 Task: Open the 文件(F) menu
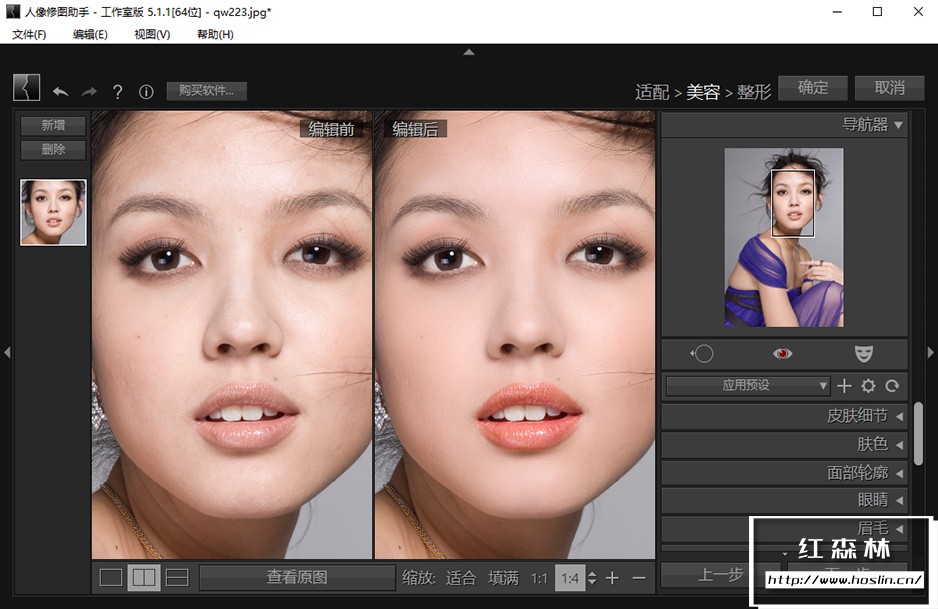pyautogui.click(x=29, y=35)
